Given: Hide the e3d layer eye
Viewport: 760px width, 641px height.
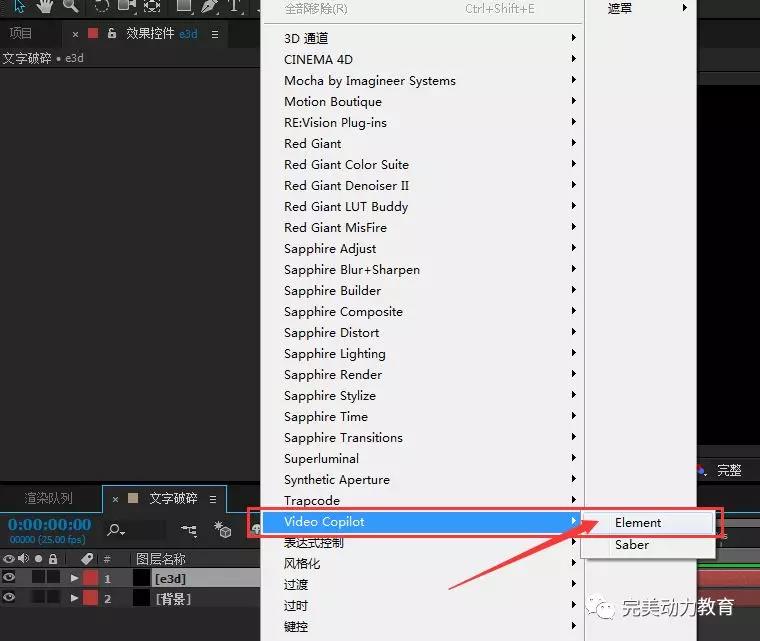Looking at the screenshot, I should (x=9, y=577).
